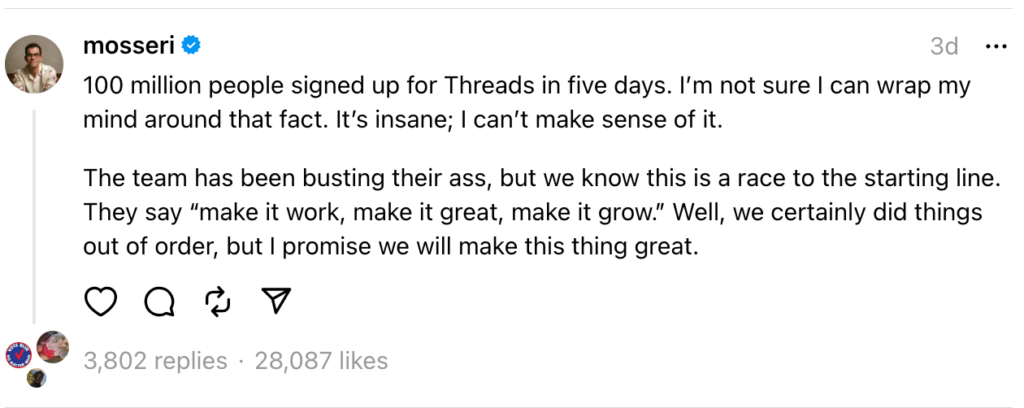The width and height of the screenshot is (1024, 408).
Task: Open the three-dot more options menu
Action: (x=995, y=46)
